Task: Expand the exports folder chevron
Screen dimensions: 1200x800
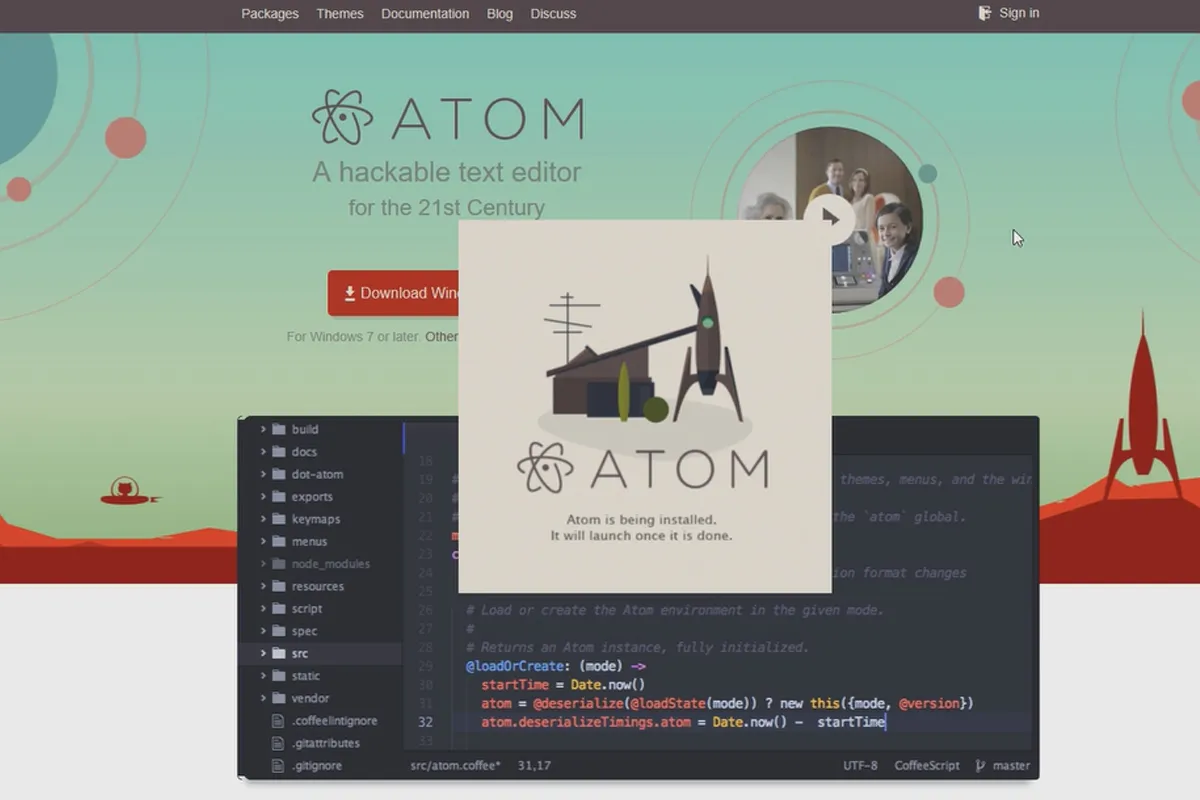Action: click(x=263, y=496)
